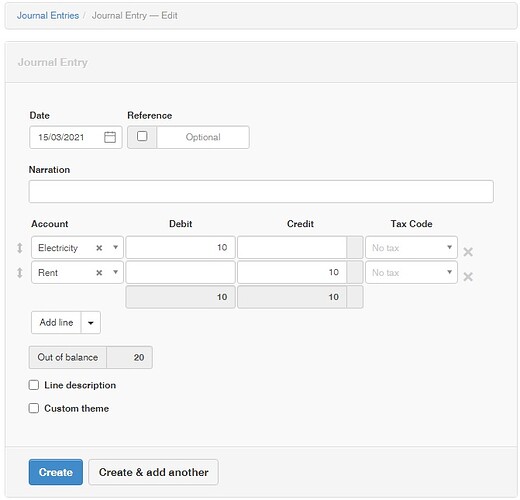Enable the Line description option

tap(34, 385)
